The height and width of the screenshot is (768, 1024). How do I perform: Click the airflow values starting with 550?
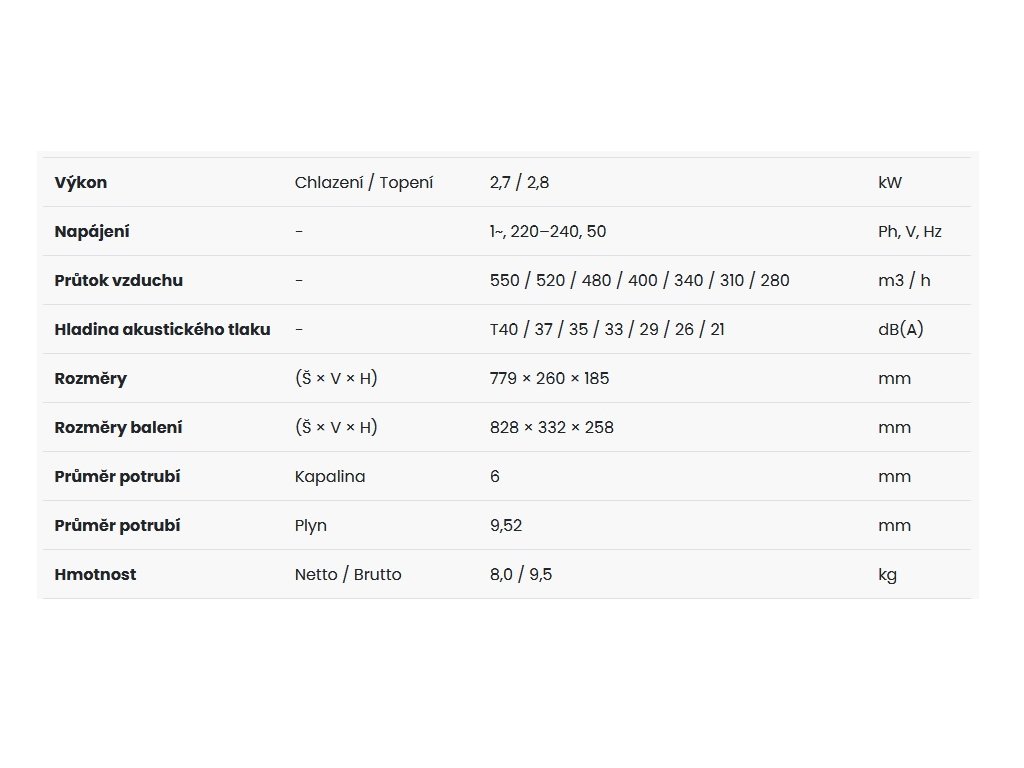click(x=639, y=281)
